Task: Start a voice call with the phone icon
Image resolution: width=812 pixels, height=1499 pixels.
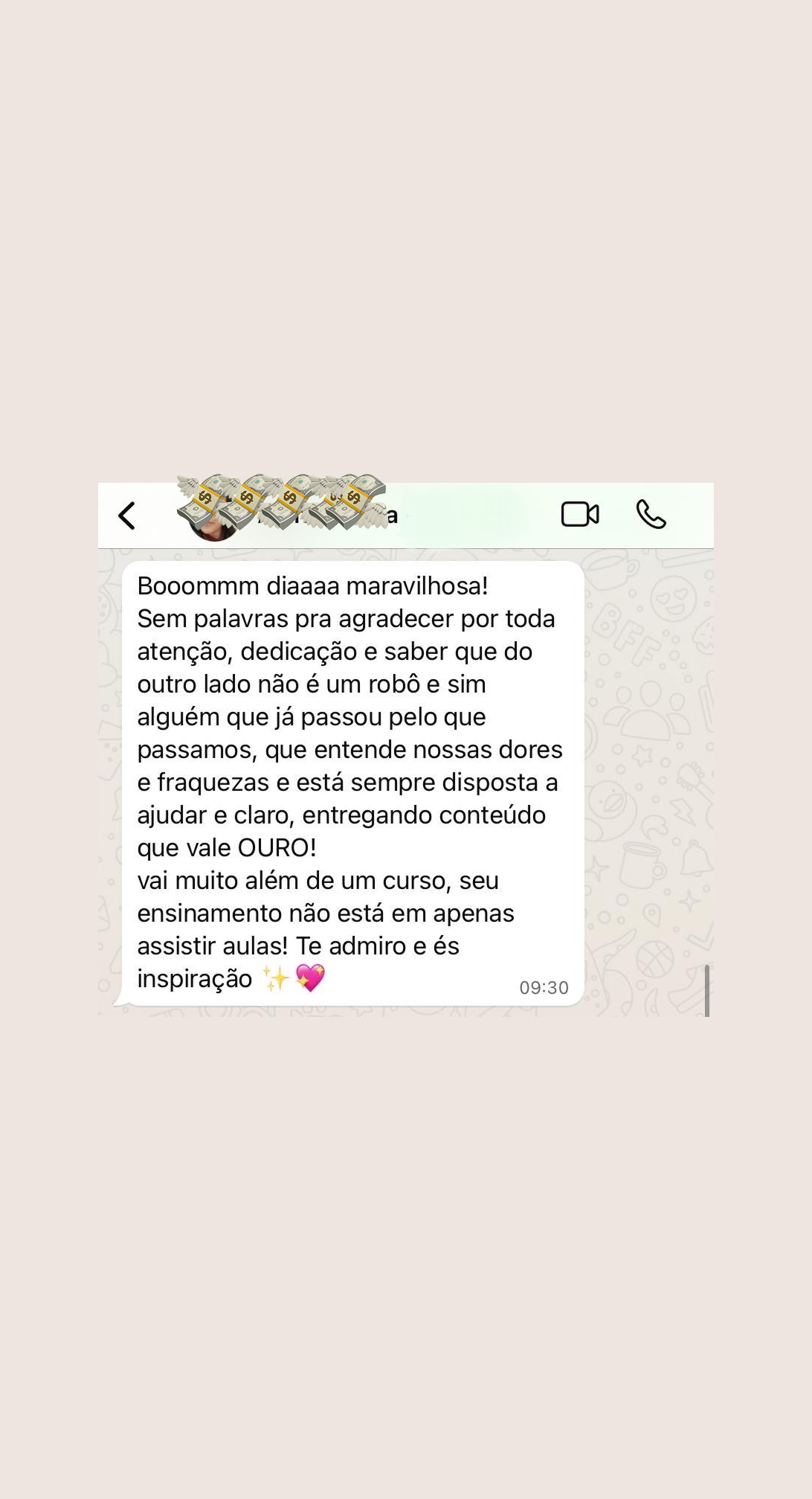Action: (651, 514)
